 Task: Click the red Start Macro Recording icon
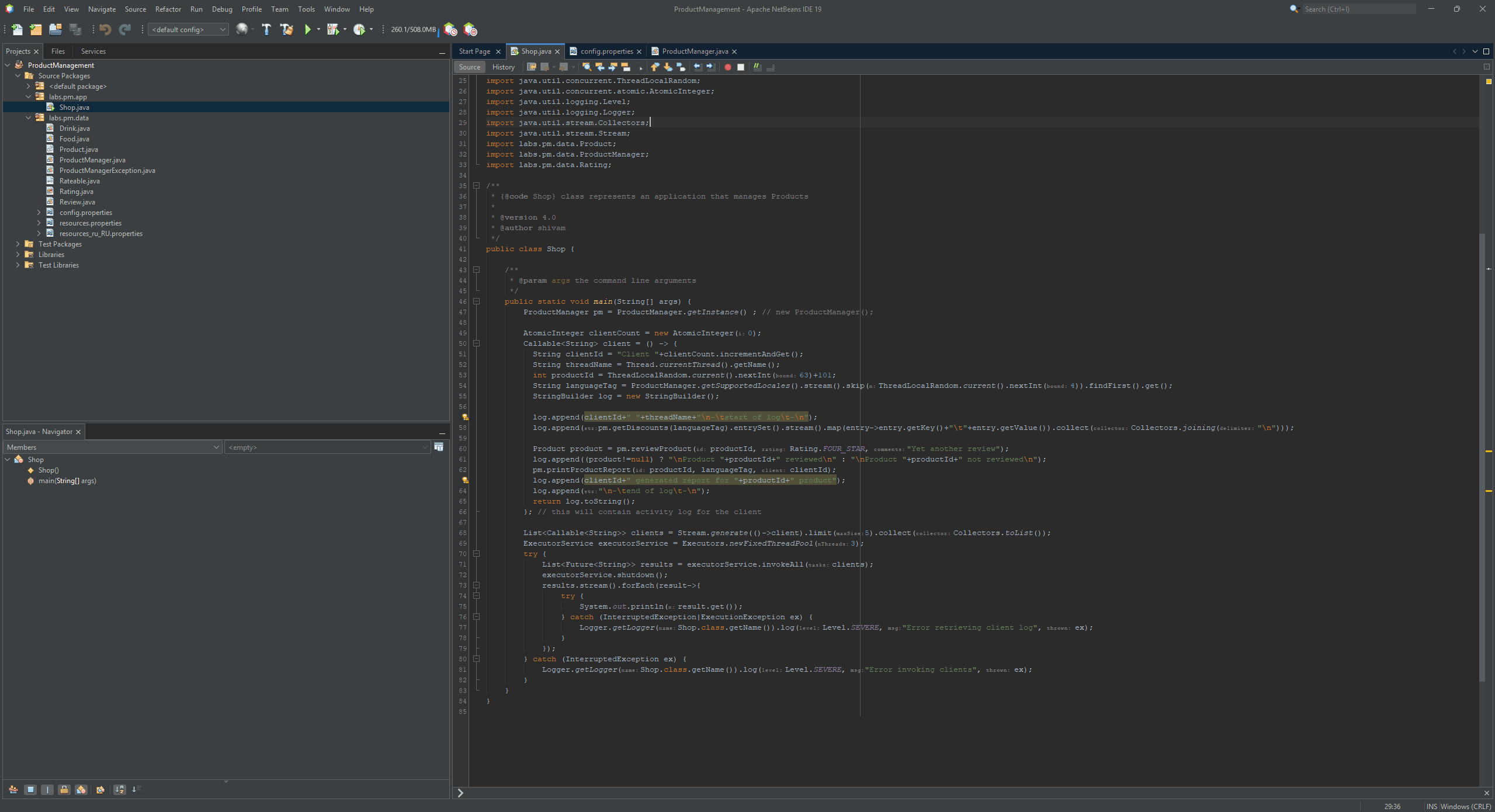728,67
